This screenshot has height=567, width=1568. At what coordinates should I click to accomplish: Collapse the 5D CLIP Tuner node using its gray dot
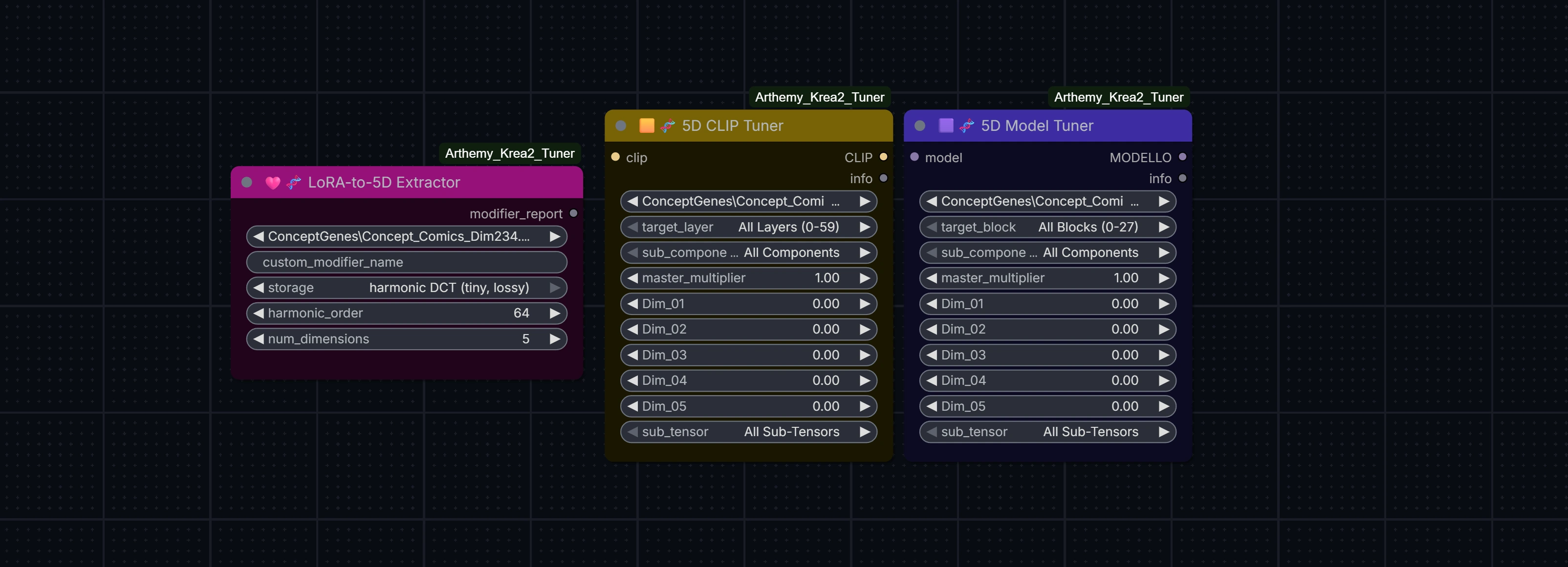point(620,126)
